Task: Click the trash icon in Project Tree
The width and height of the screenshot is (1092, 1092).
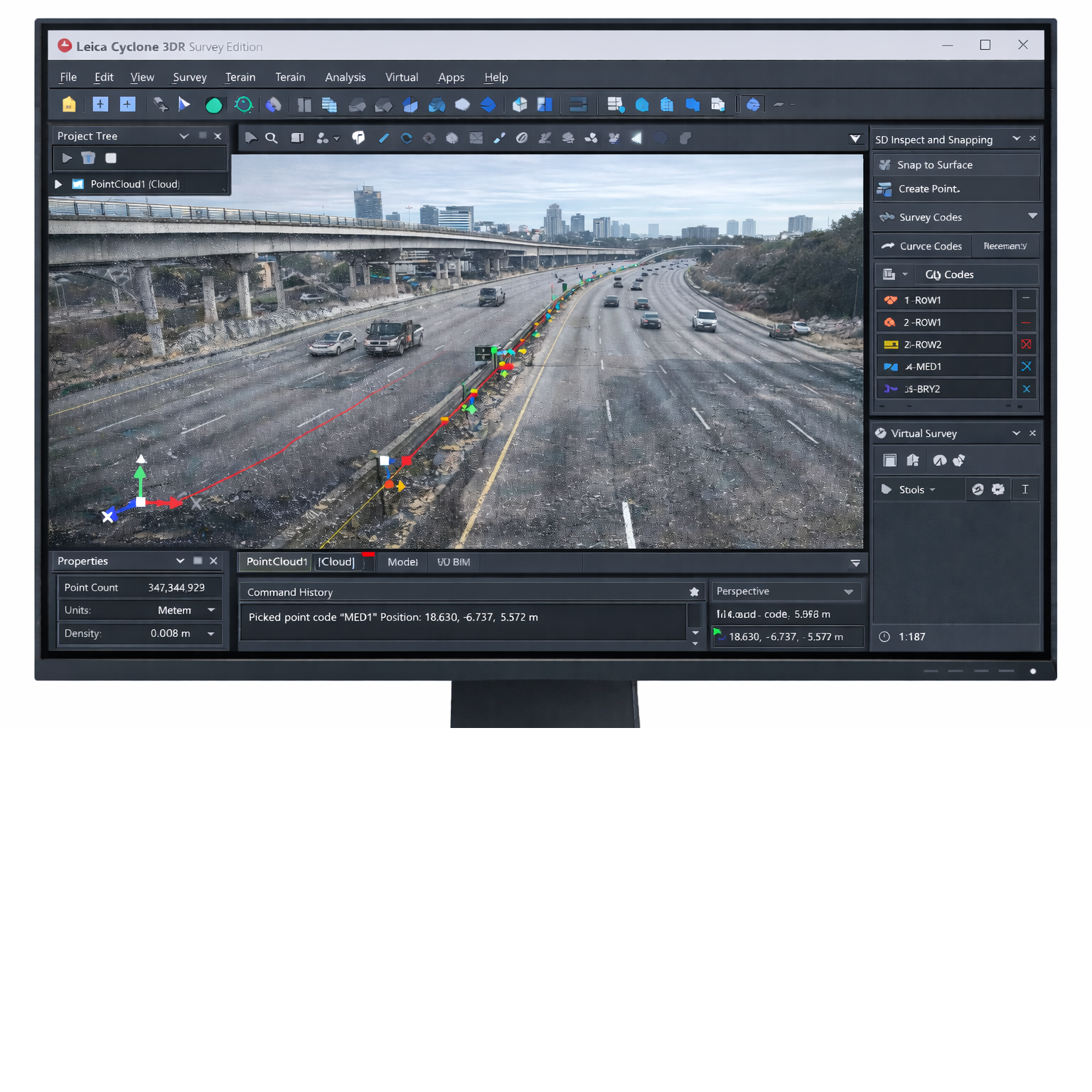Action: (x=88, y=158)
